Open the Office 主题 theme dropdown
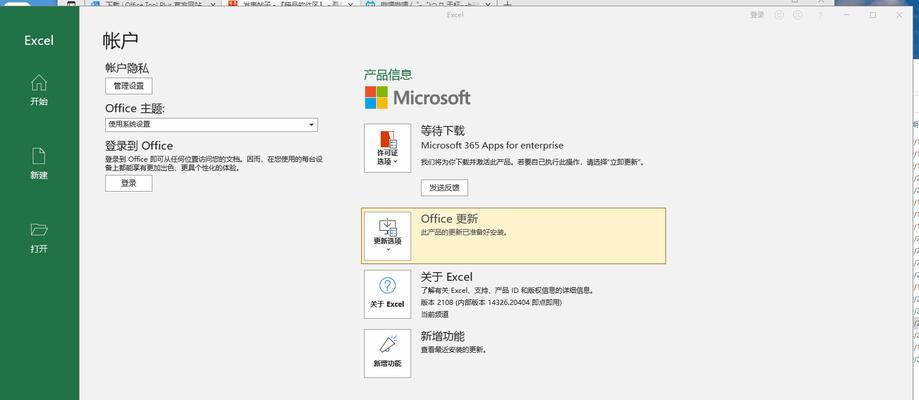This screenshot has height=400, width=919. pyautogui.click(x=212, y=124)
